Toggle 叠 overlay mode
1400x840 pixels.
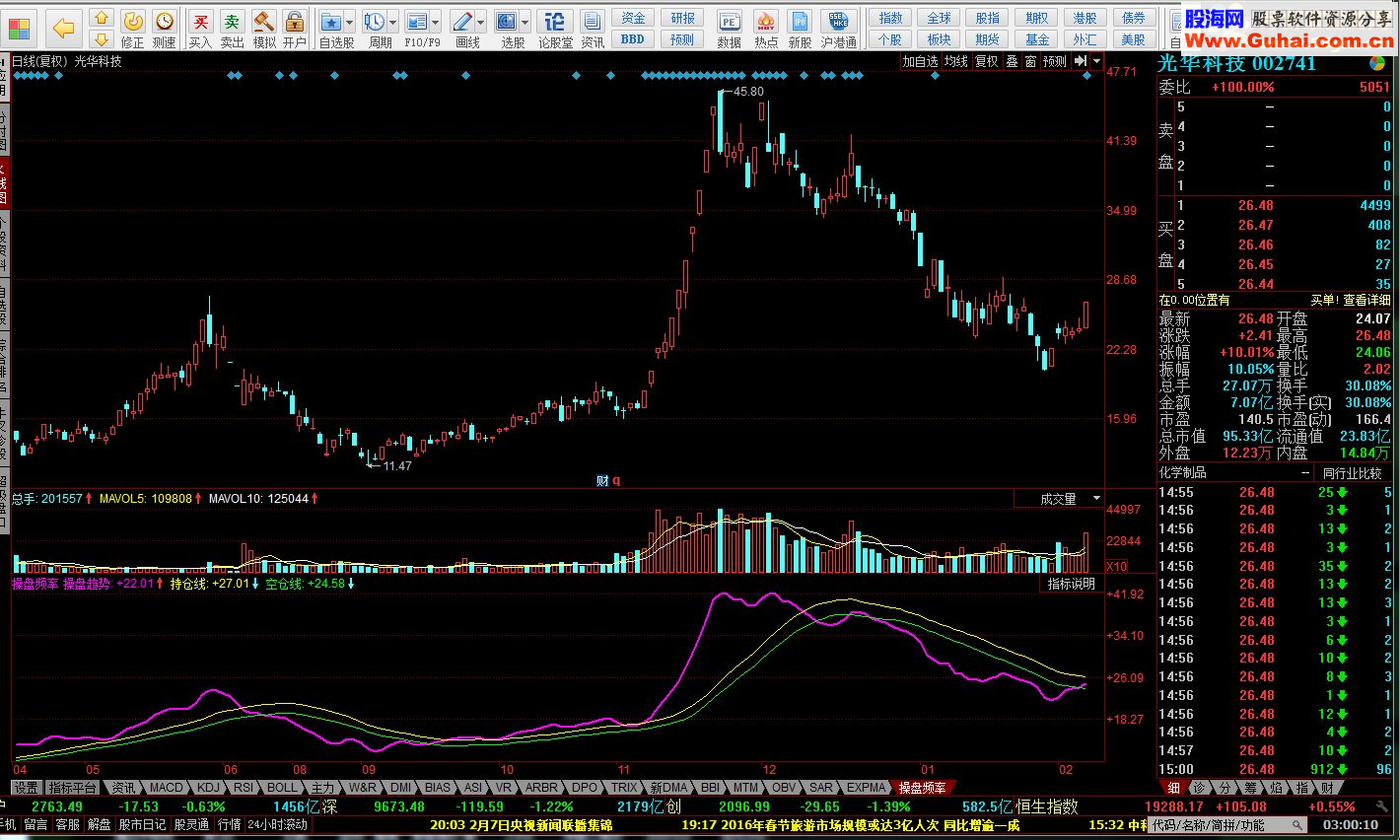tap(1012, 61)
